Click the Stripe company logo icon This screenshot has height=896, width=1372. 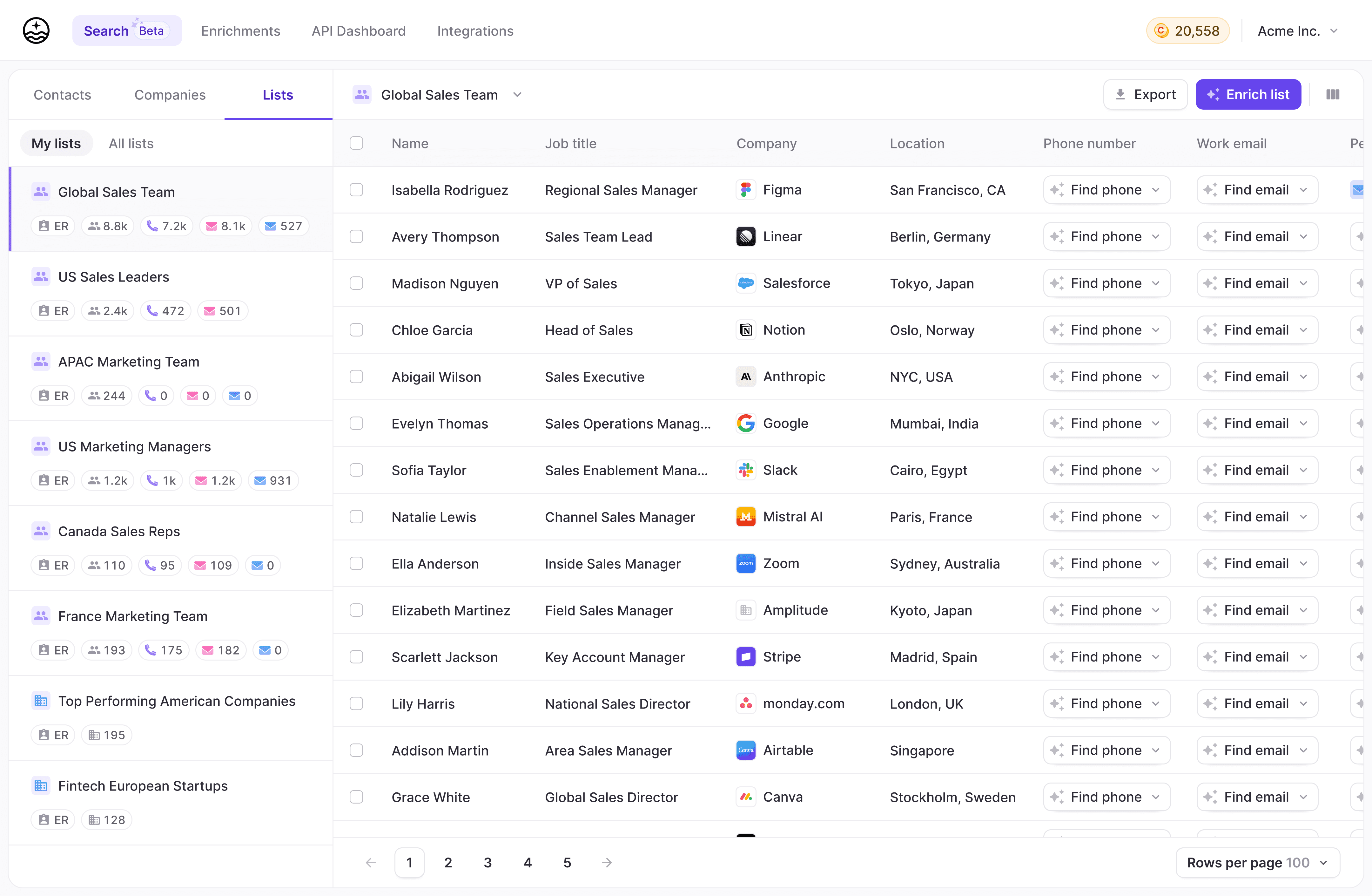point(745,657)
